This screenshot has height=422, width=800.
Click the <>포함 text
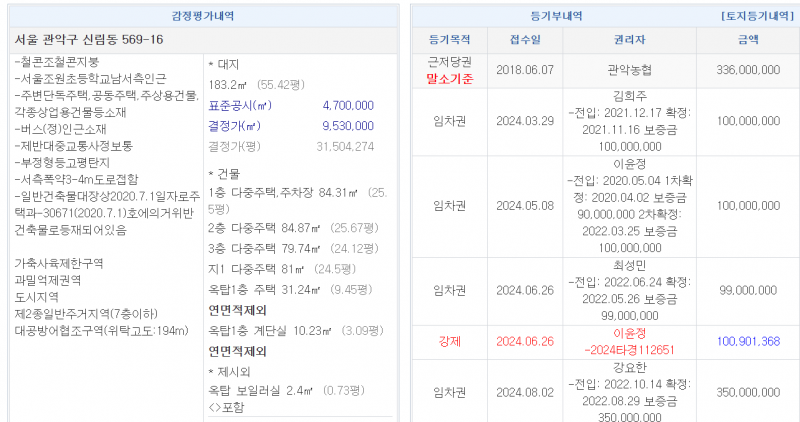pyautogui.click(x=226, y=407)
